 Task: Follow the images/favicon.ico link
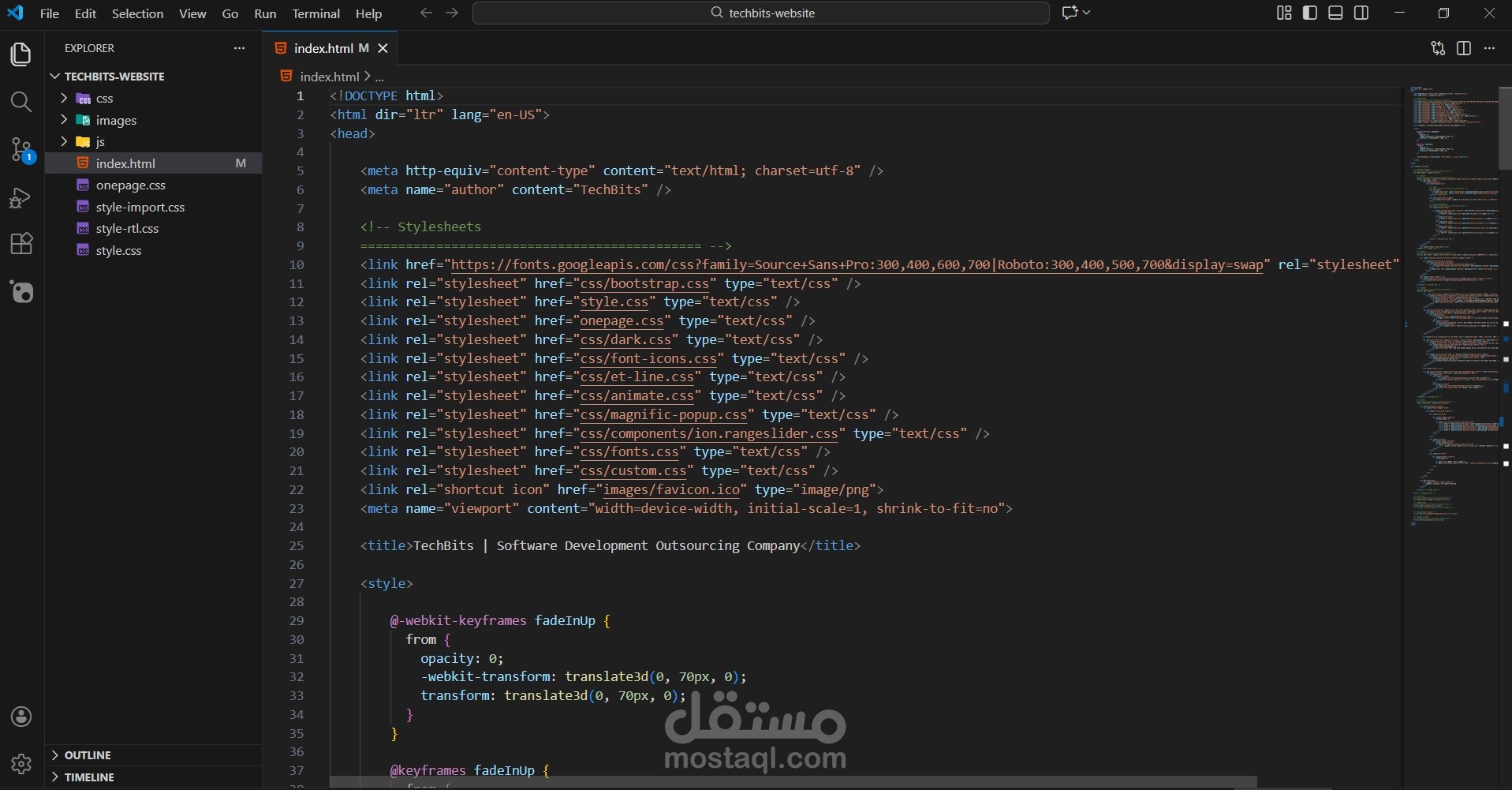(672, 490)
